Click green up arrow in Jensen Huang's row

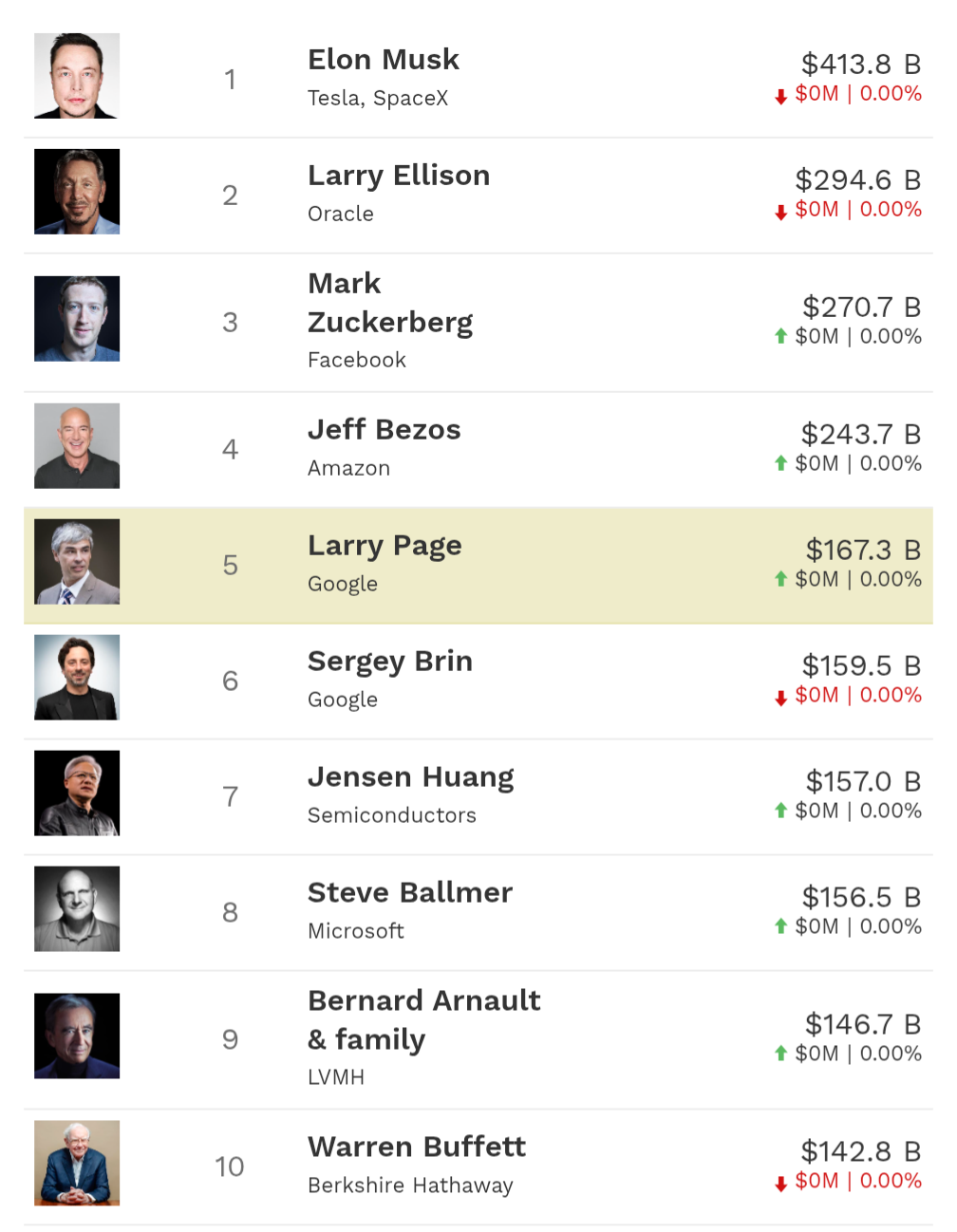click(780, 811)
